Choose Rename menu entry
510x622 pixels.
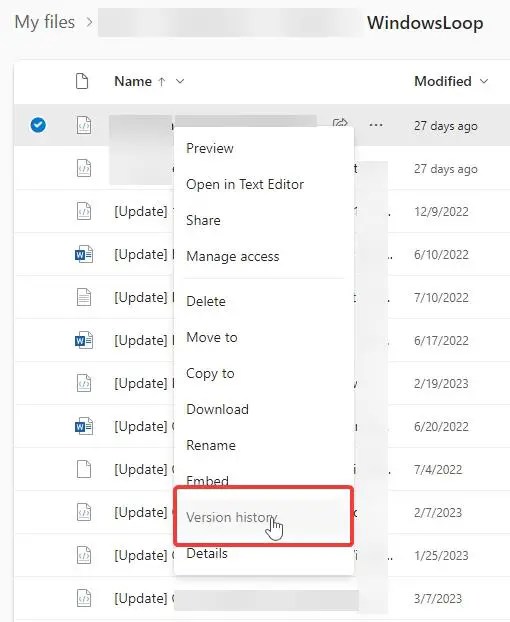click(211, 445)
